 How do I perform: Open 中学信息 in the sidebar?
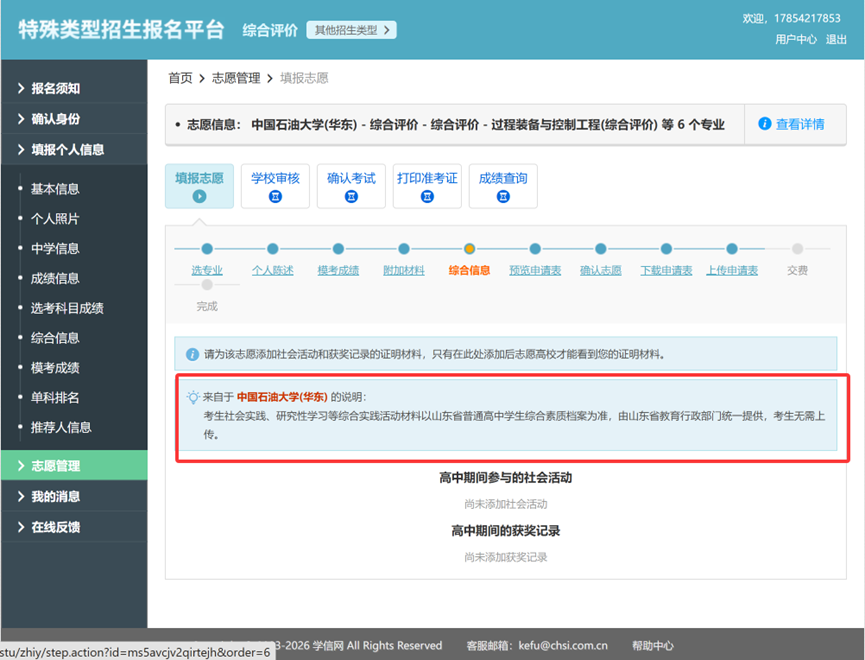click(x=55, y=248)
